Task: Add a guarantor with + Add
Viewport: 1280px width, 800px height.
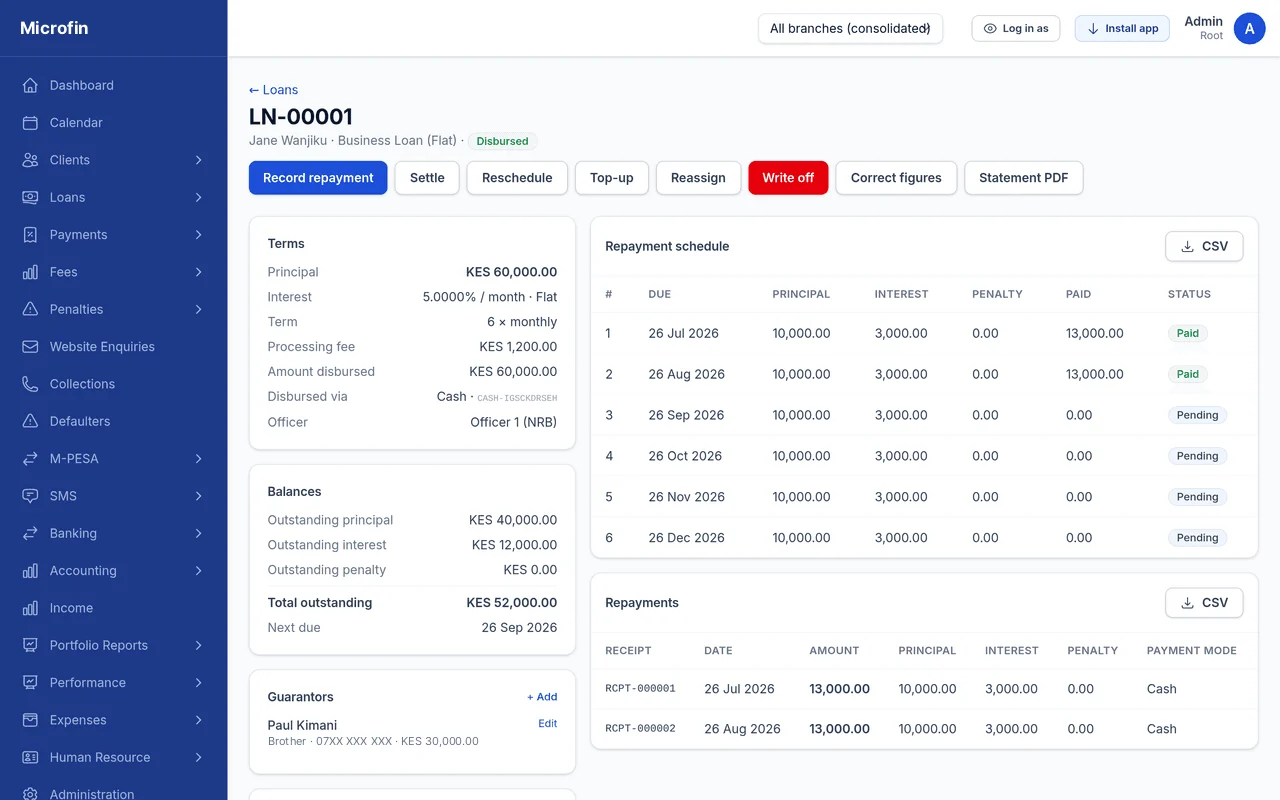Action: [x=542, y=697]
